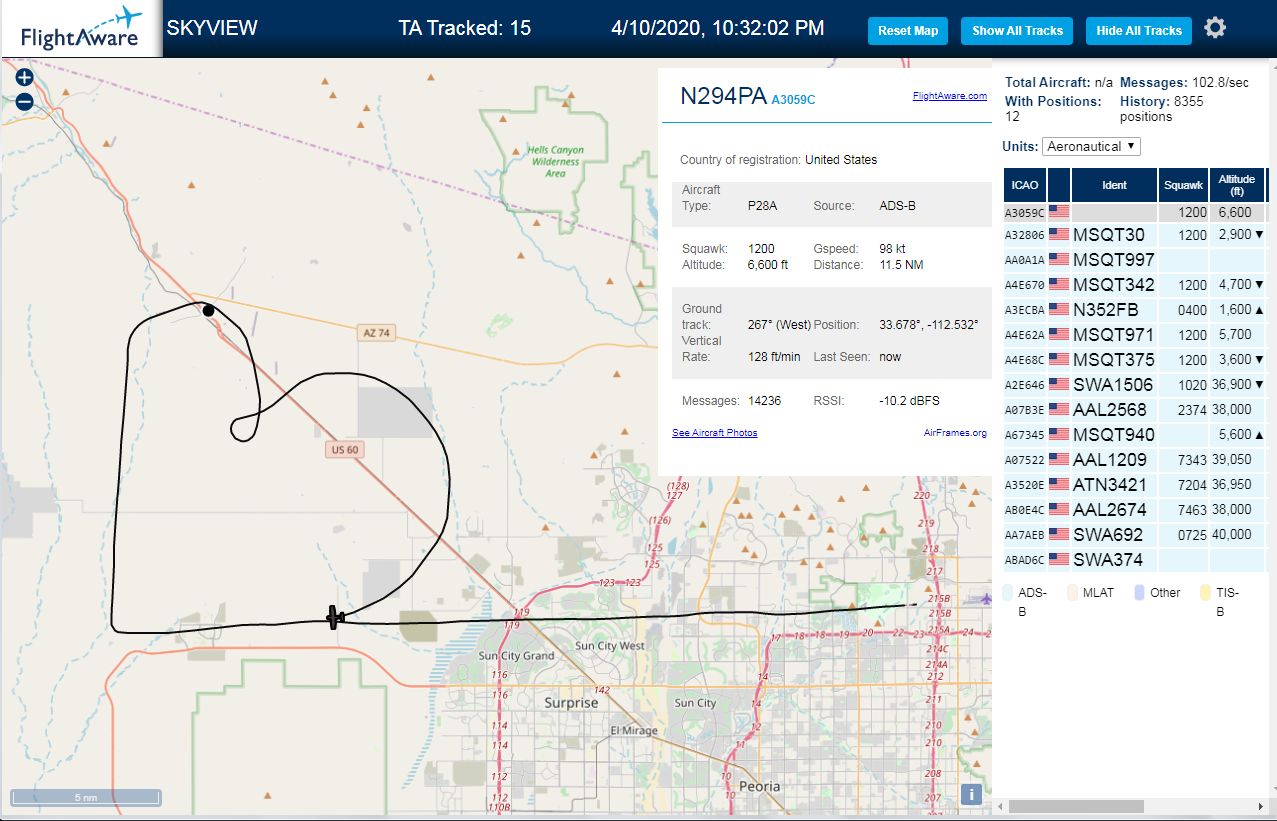Click the AZ 74 road label
The height and width of the screenshot is (821, 1277).
tap(377, 333)
